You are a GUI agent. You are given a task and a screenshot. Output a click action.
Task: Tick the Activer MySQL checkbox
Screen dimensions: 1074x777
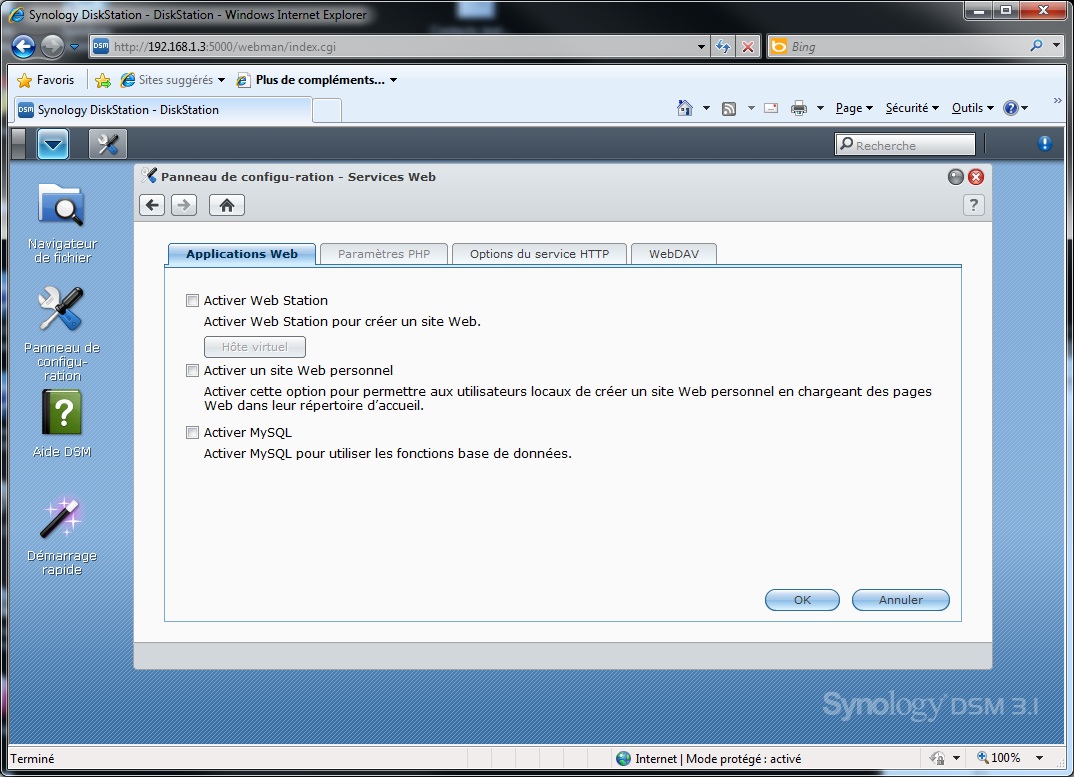(x=192, y=432)
